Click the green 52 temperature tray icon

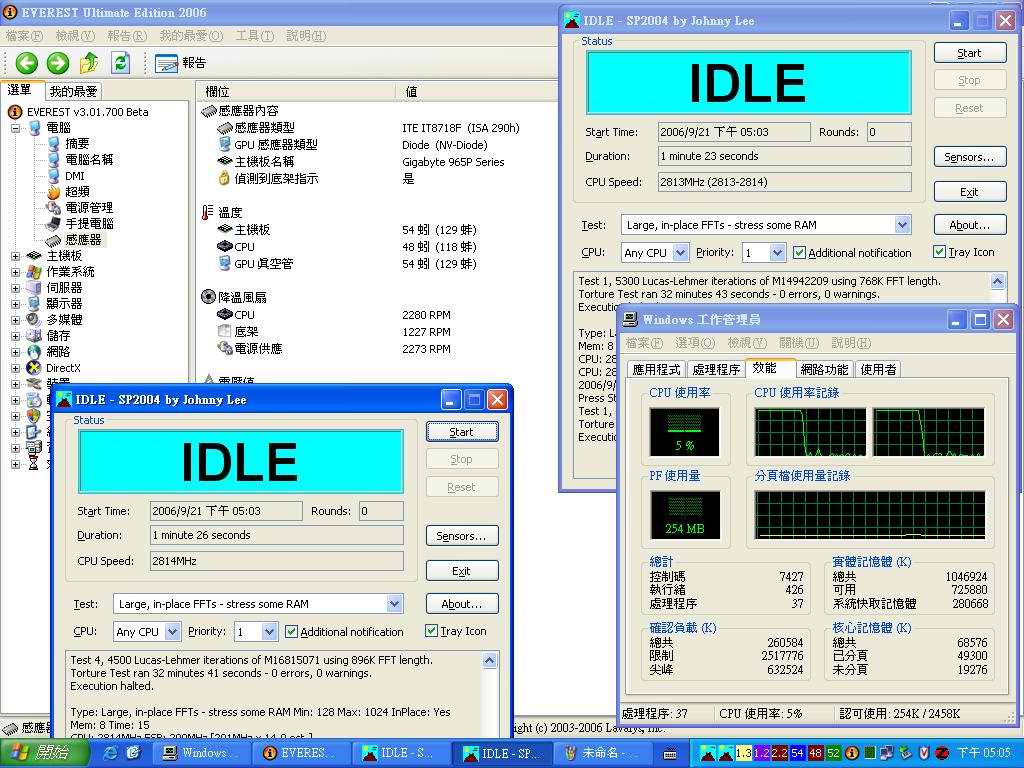pos(833,753)
